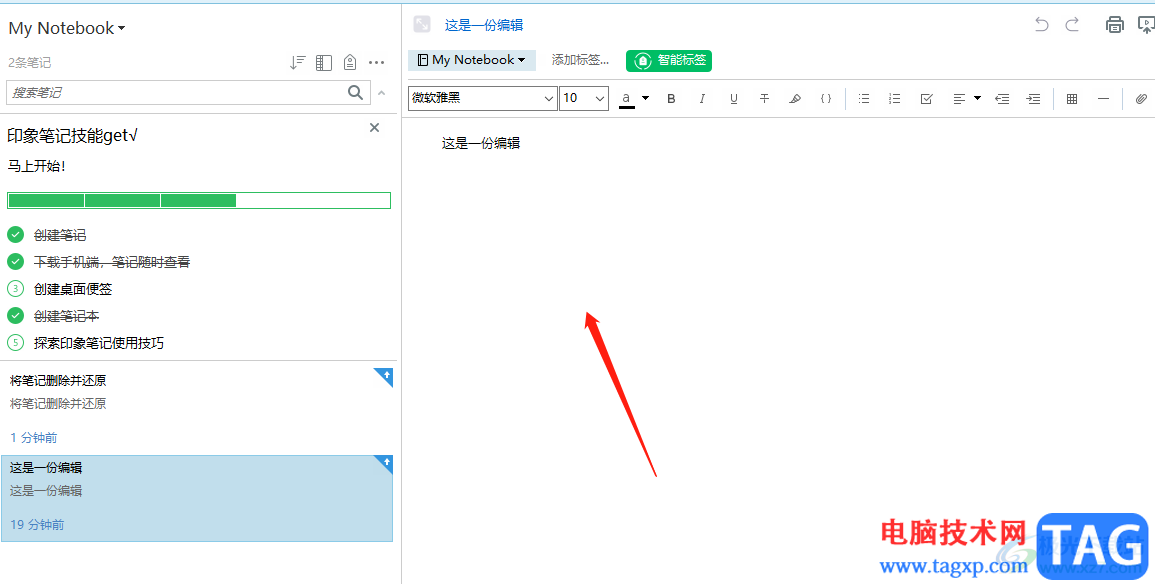The height and width of the screenshot is (584, 1155).
Task: Click the presentation mode icon
Action: click(1146, 25)
